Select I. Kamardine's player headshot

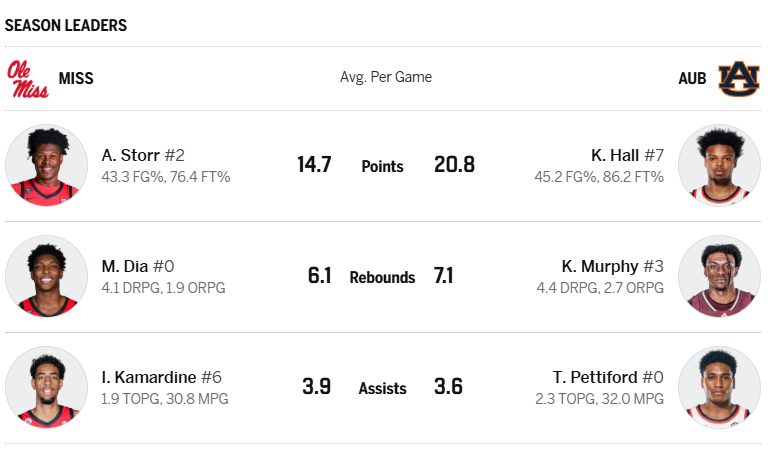point(46,388)
